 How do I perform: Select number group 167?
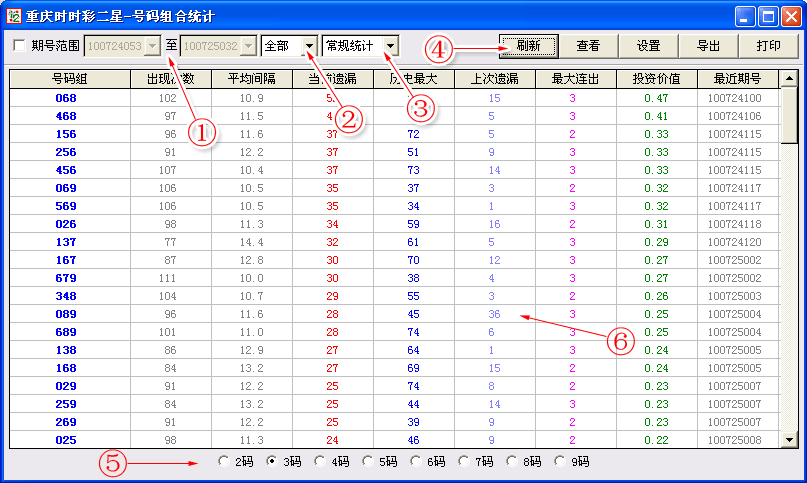(66, 260)
